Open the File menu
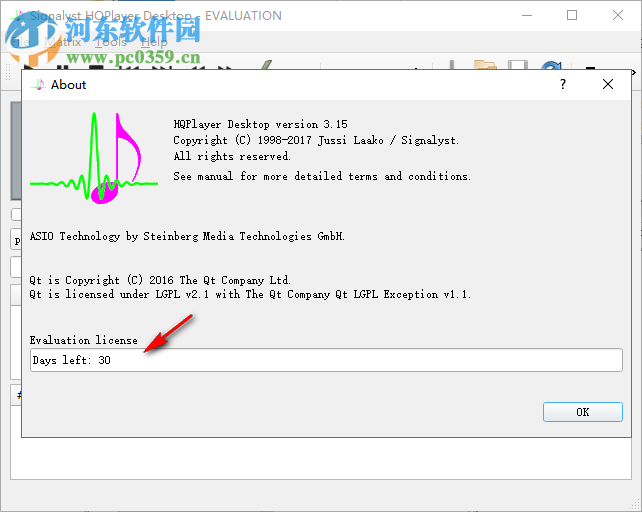 20,42
